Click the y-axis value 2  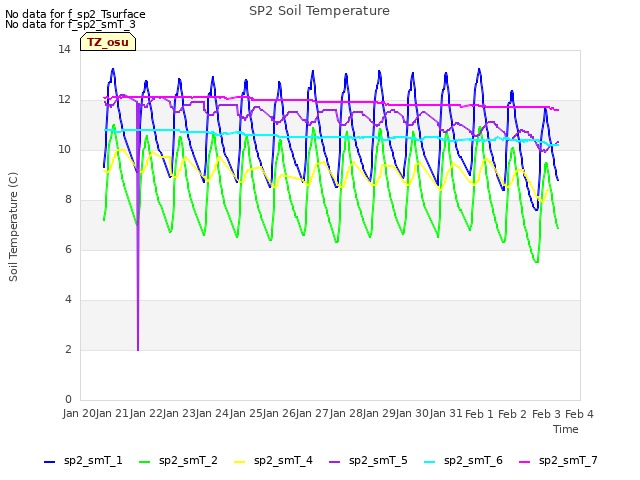click(68, 350)
